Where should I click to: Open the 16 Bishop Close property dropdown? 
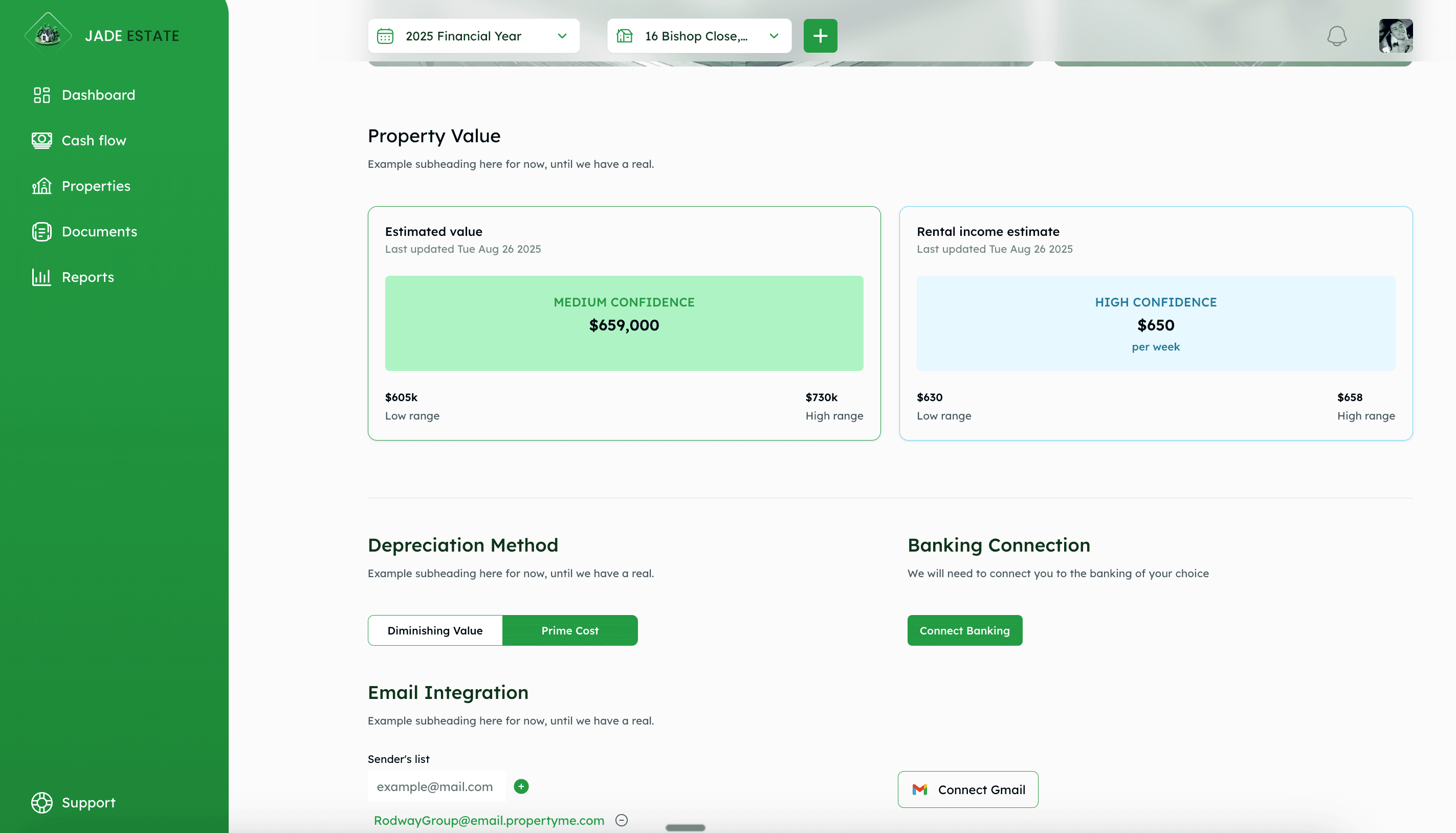click(773, 36)
